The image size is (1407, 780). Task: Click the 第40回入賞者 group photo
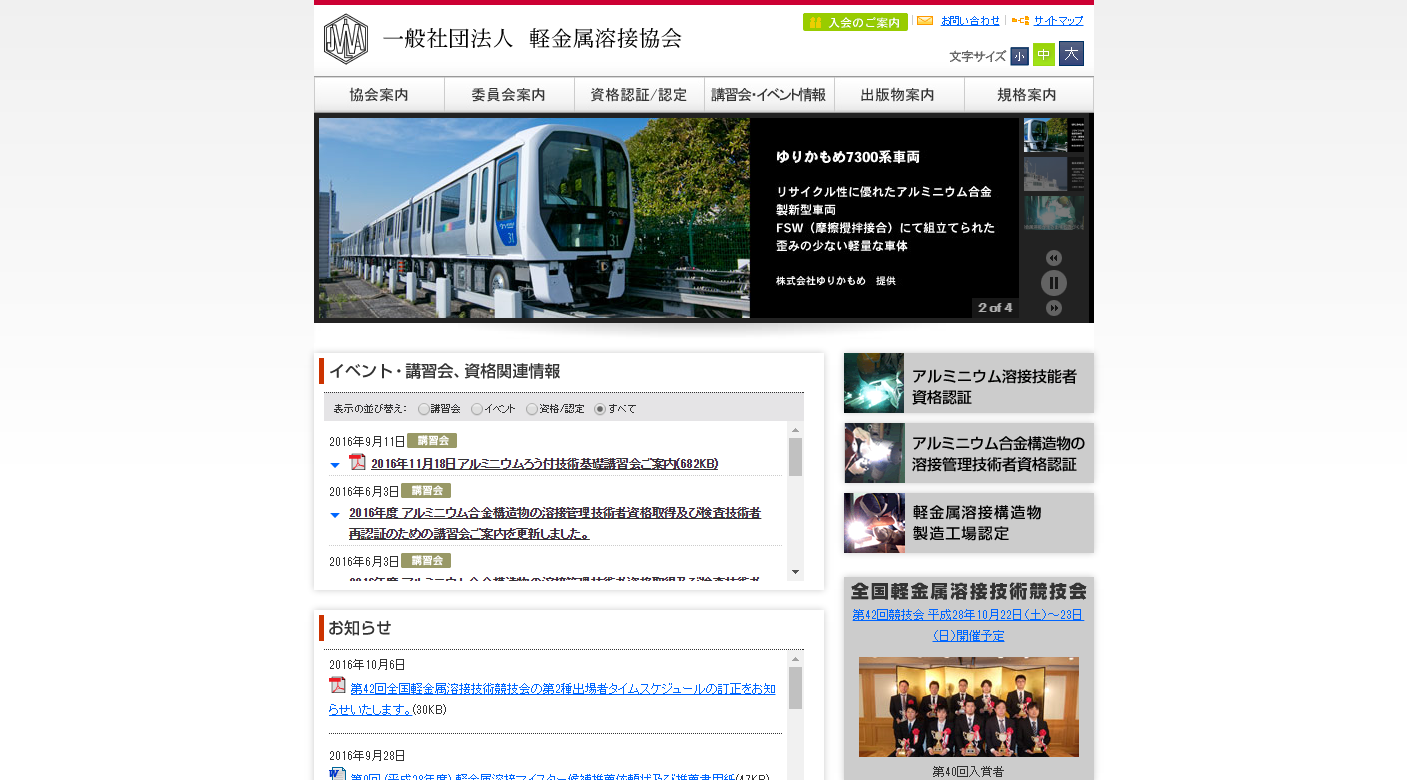969,707
